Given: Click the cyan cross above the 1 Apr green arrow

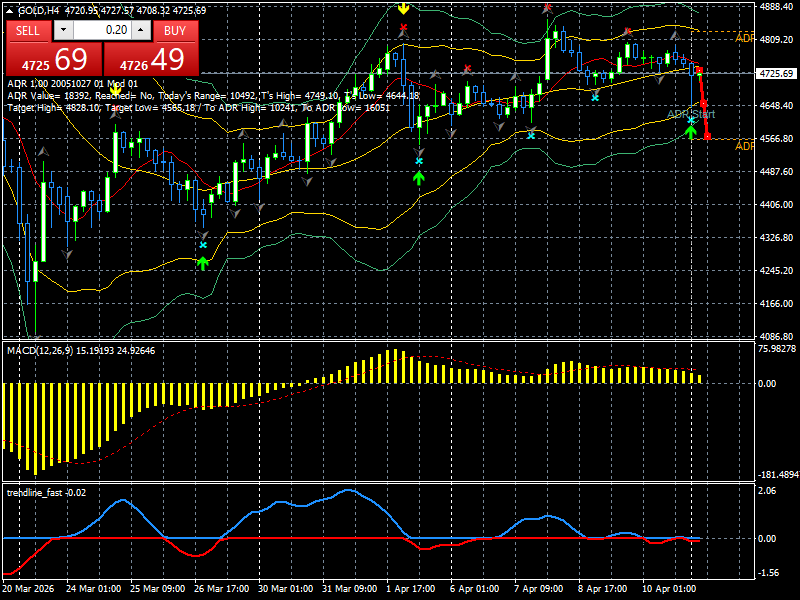Looking at the screenshot, I should pyautogui.click(x=419, y=161).
